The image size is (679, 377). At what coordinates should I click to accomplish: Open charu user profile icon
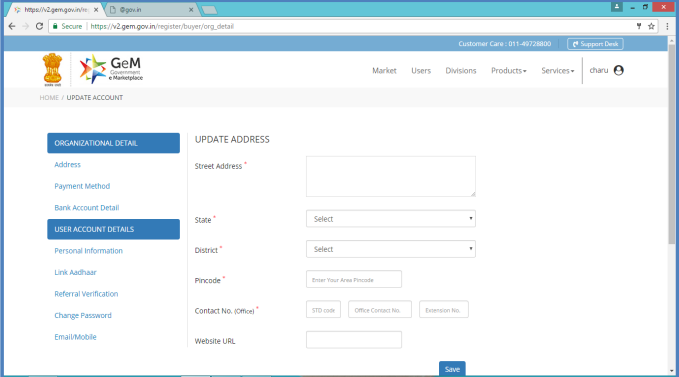coord(618,70)
